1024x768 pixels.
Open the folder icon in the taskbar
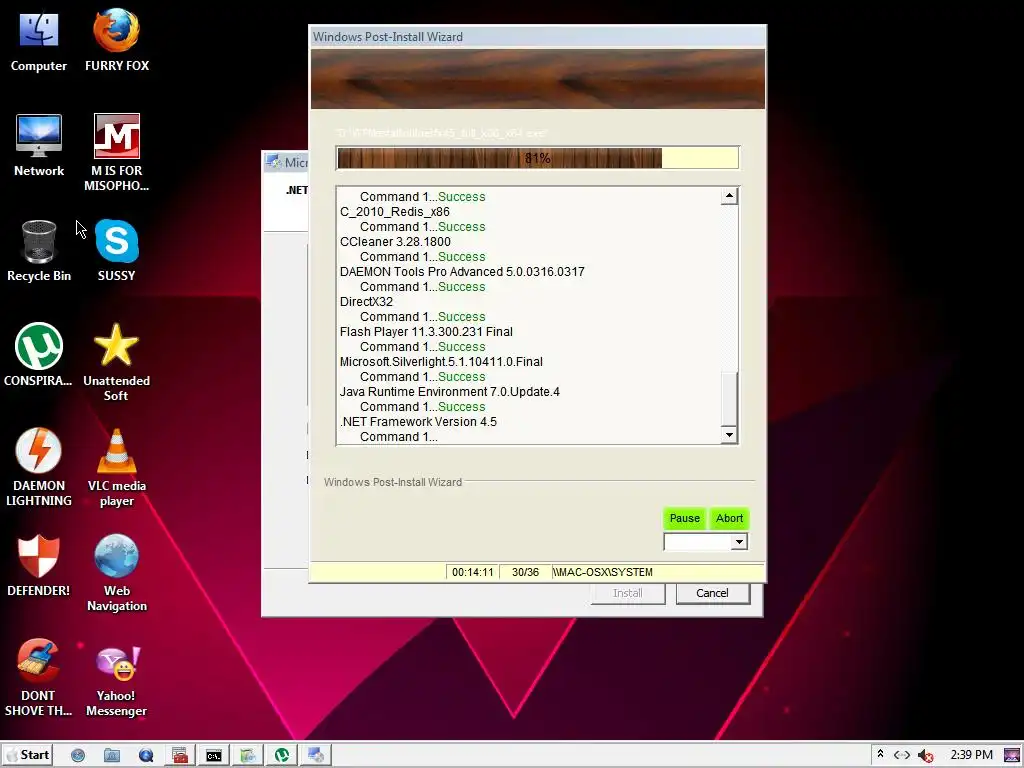[112, 756]
